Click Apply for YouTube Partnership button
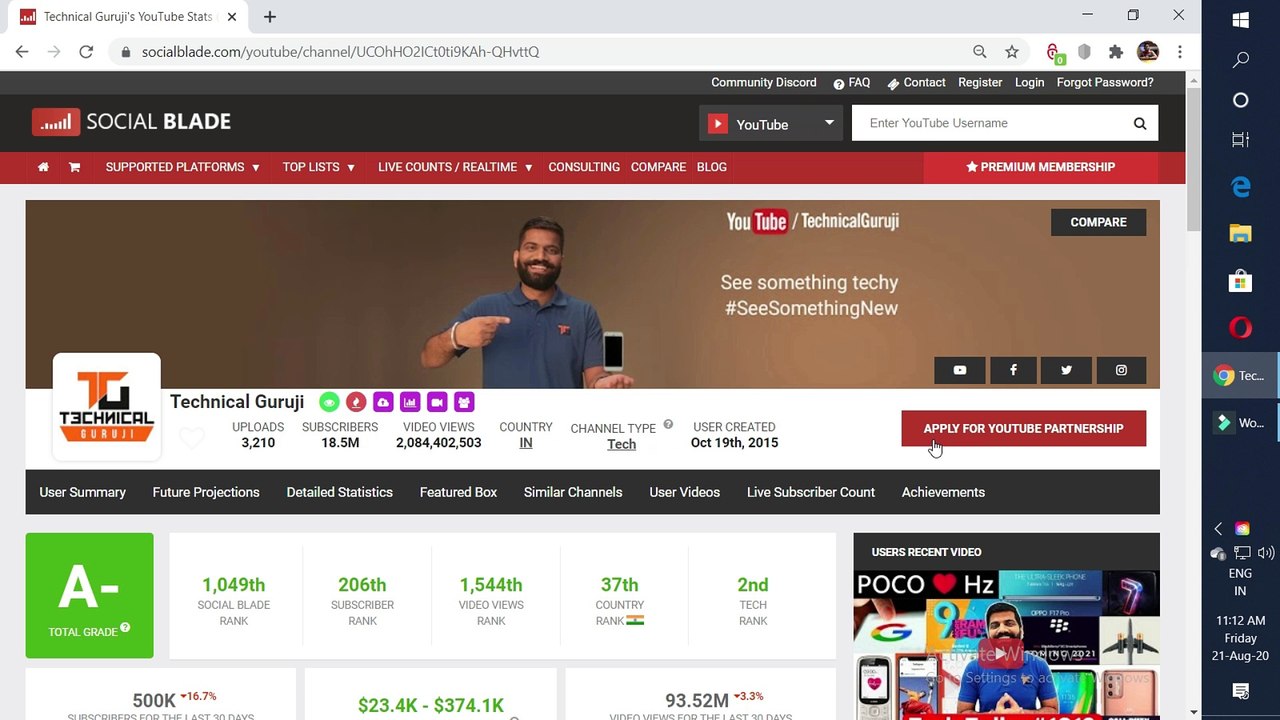This screenshot has height=720, width=1280. [1023, 428]
